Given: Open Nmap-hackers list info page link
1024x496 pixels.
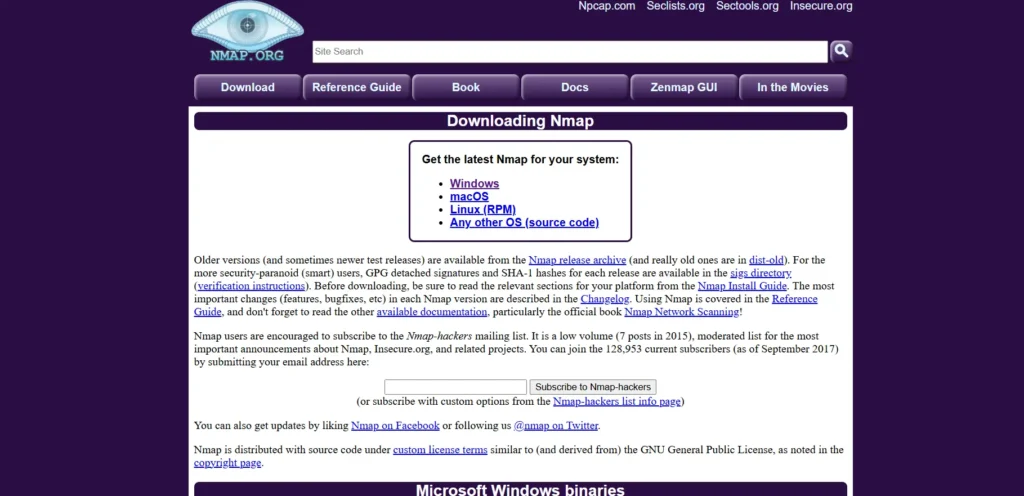Looking at the screenshot, I should tap(616, 401).
